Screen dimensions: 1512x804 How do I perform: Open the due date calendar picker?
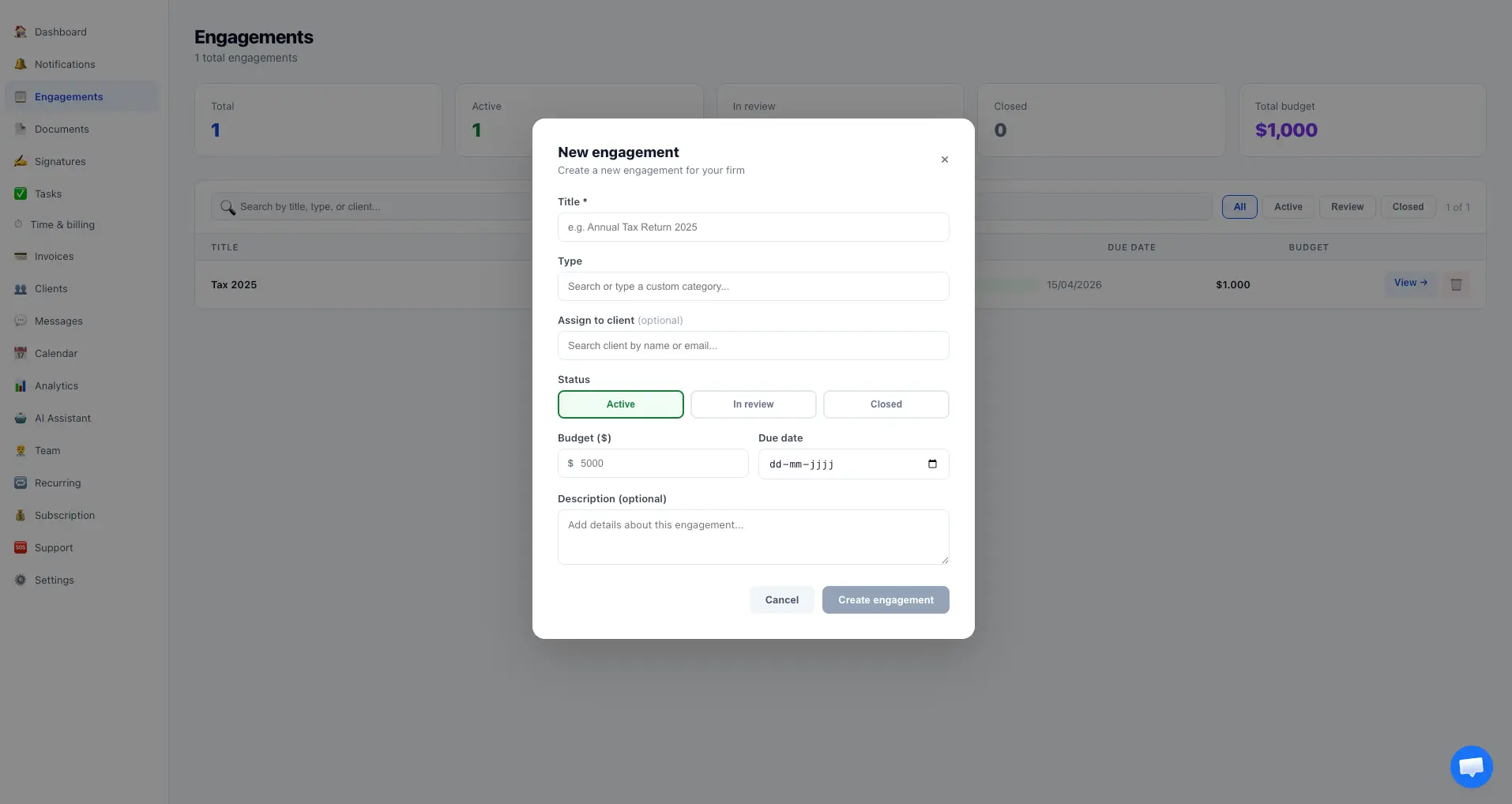(931, 464)
